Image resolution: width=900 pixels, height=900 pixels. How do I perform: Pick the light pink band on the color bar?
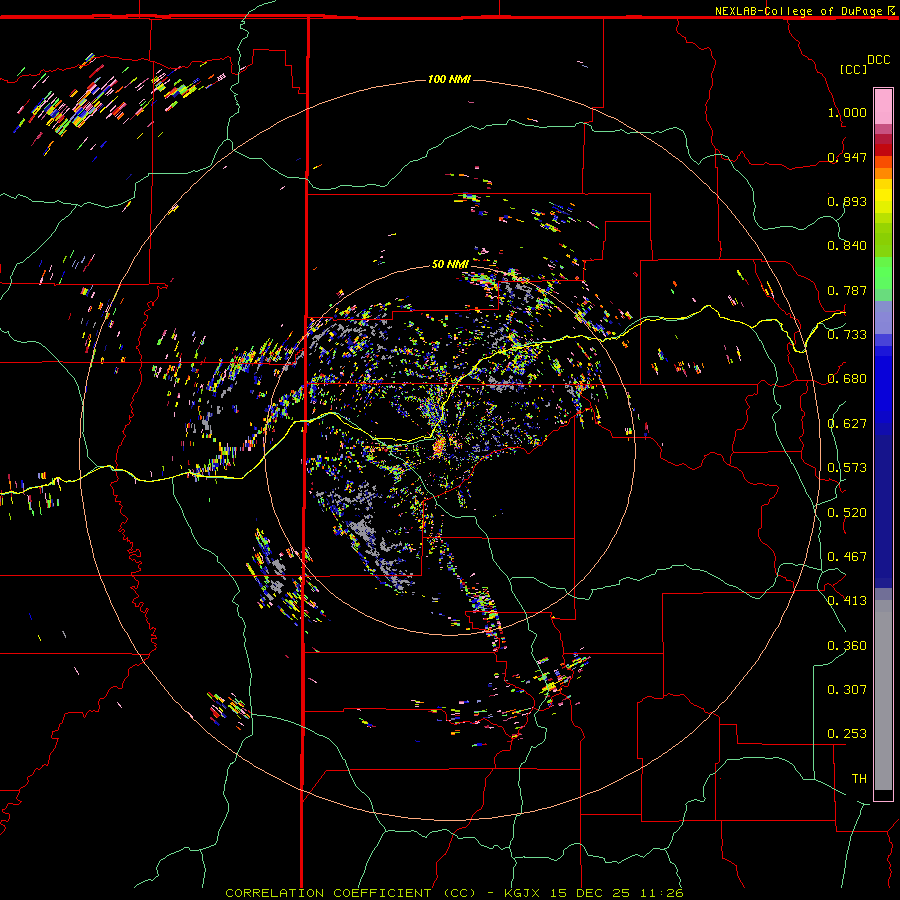point(883,107)
